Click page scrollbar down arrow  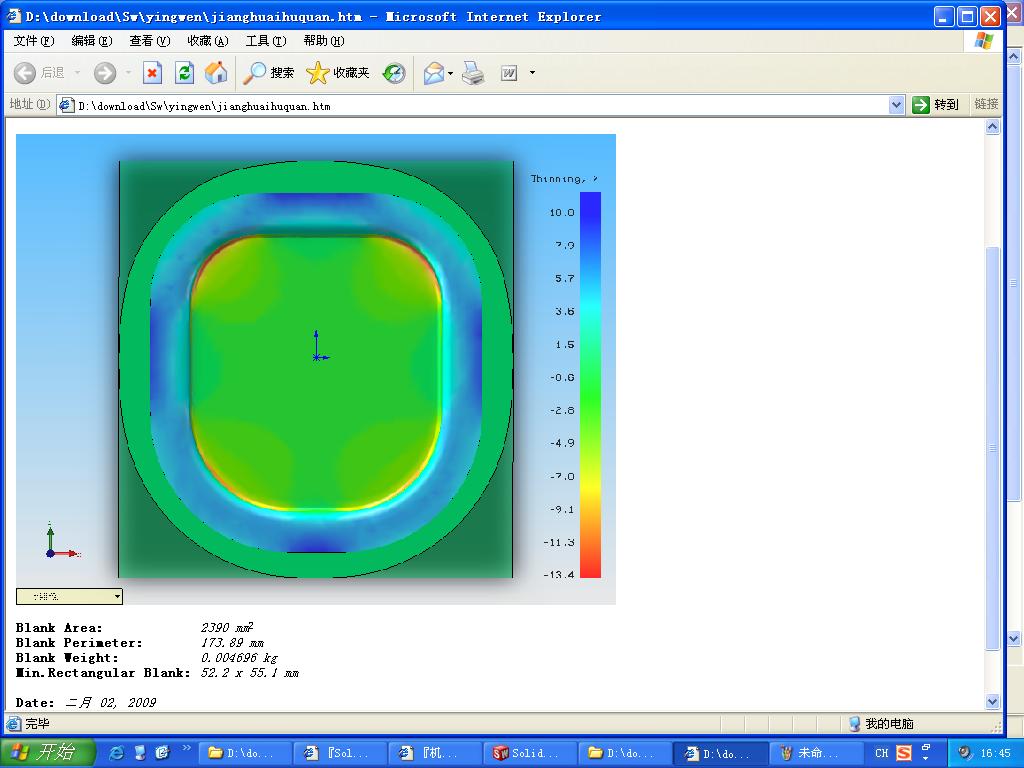(x=993, y=702)
